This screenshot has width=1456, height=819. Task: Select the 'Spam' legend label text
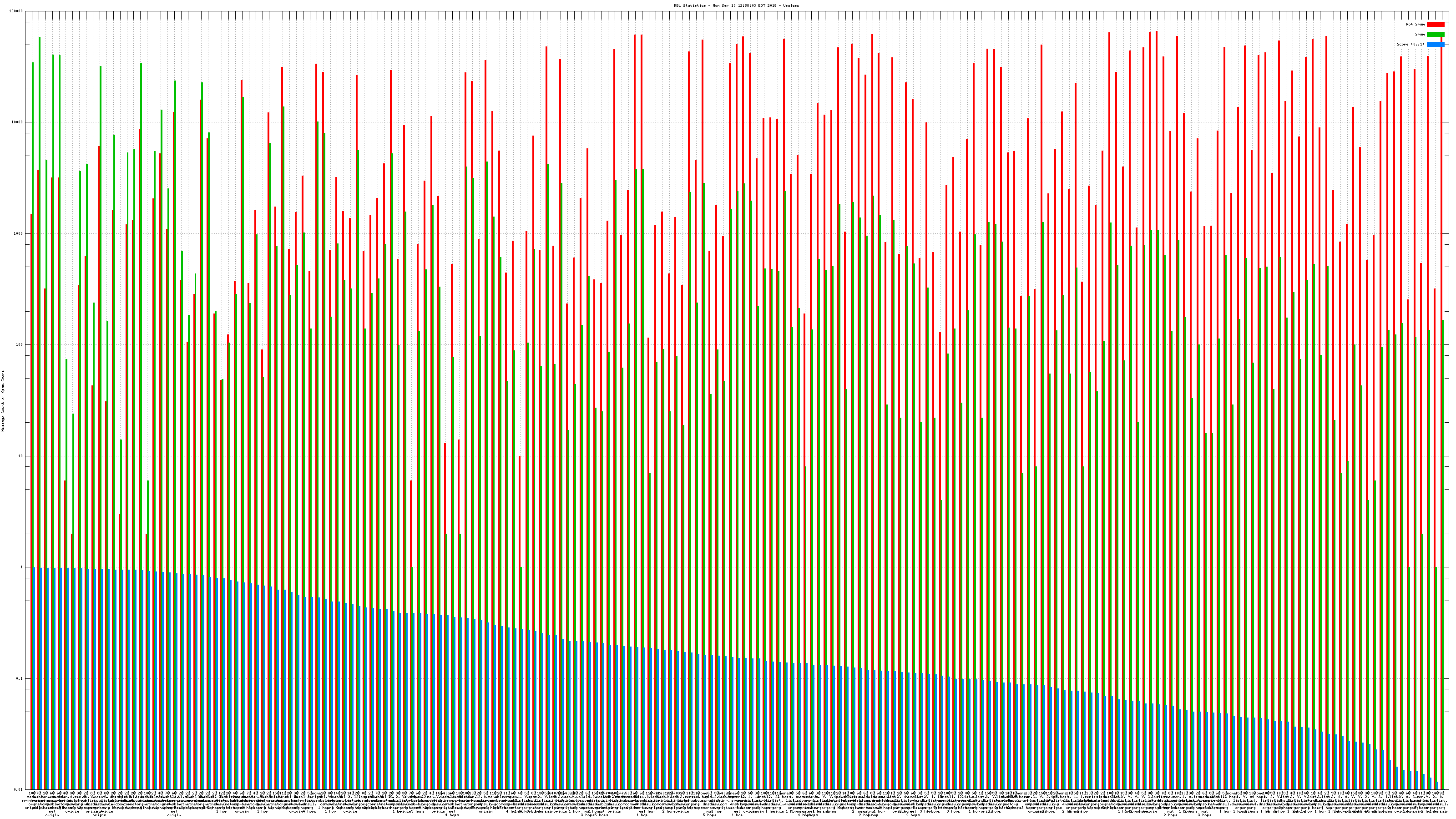pyautogui.click(x=1420, y=35)
